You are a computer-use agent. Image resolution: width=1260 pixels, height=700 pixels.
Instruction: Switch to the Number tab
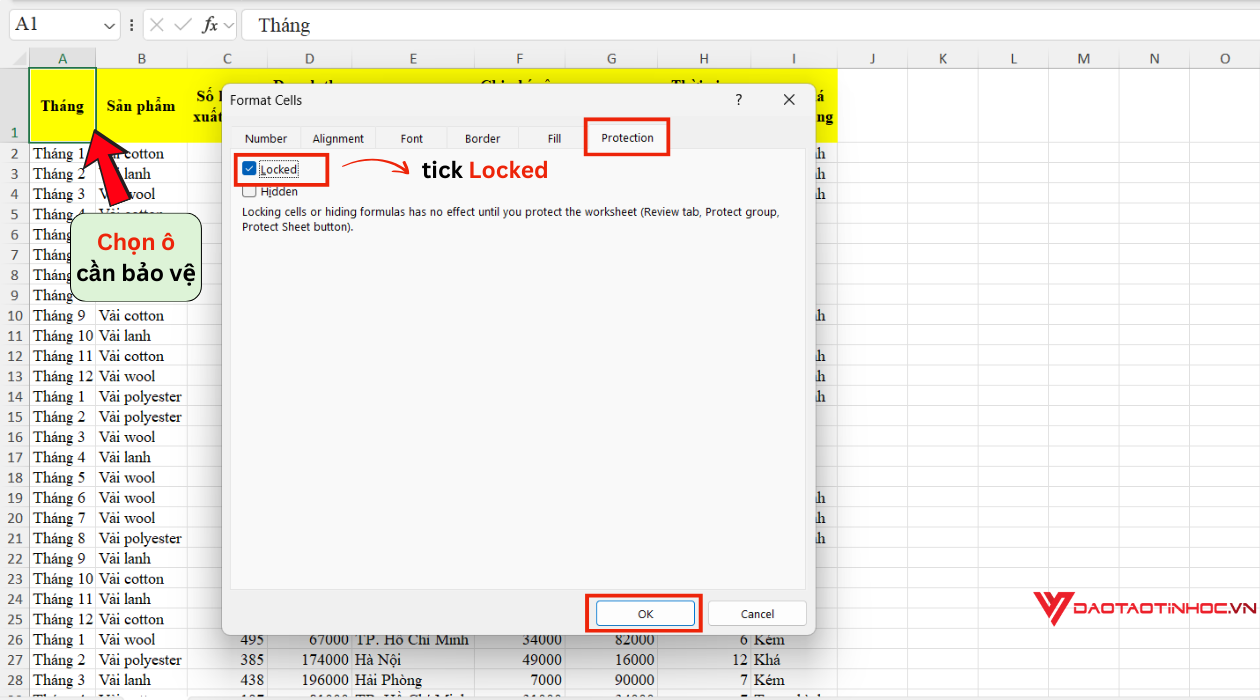point(265,138)
